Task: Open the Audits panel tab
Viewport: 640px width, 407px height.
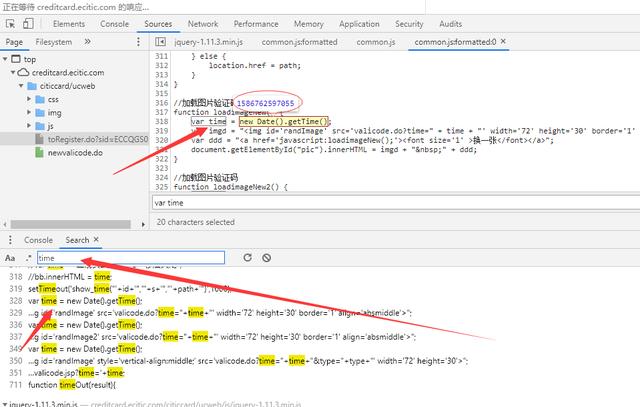Action: coord(451,24)
